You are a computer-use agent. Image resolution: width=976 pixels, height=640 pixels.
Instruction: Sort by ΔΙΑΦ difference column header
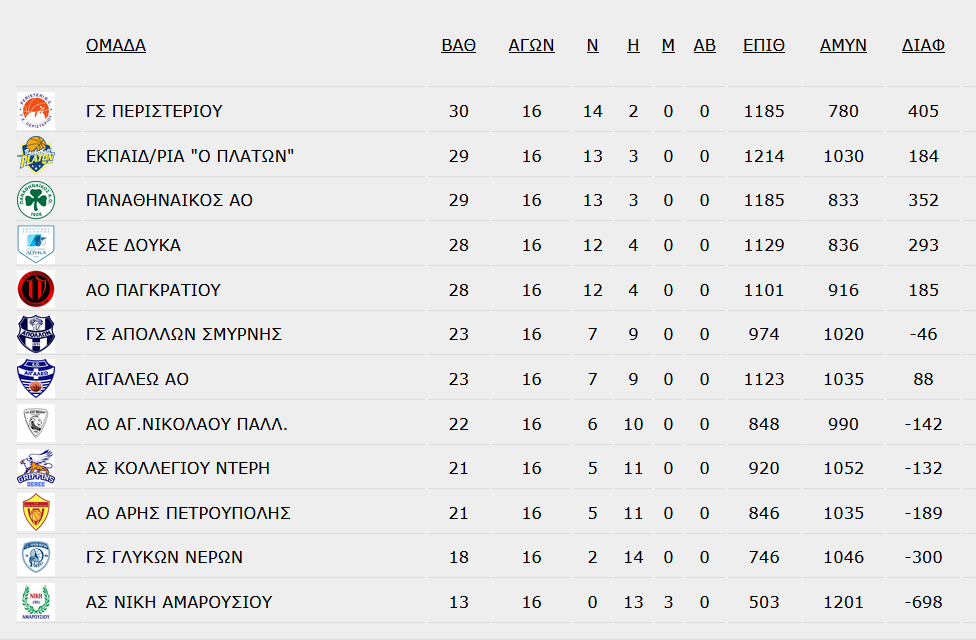pyautogui.click(x=923, y=45)
